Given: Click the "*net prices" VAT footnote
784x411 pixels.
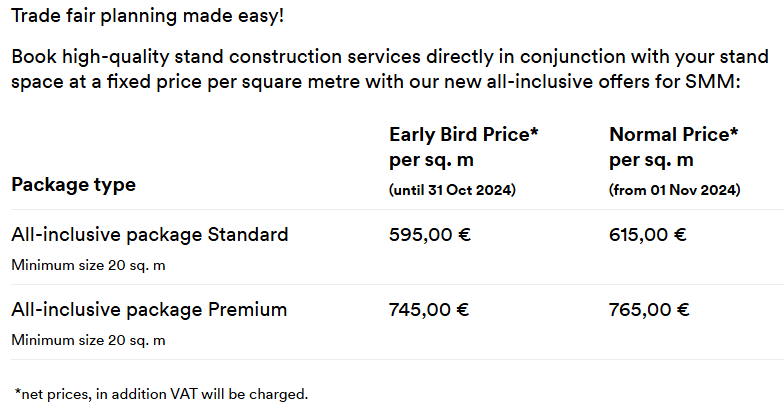Looking at the screenshot, I should [x=162, y=394].
